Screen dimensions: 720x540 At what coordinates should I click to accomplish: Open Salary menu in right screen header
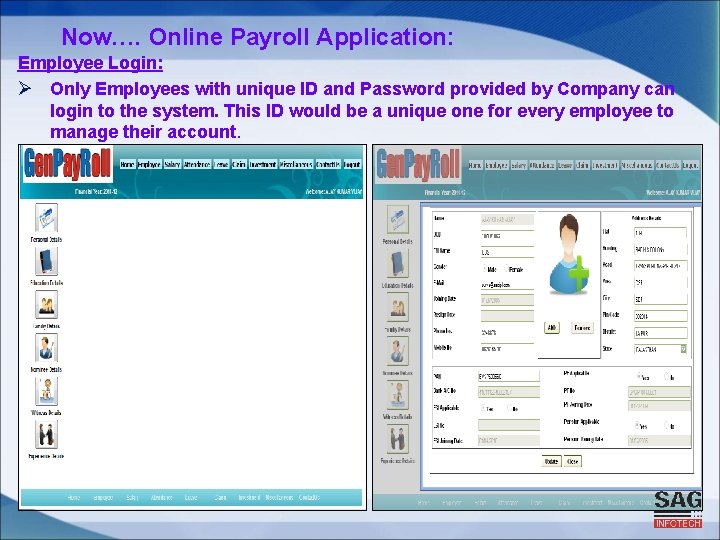point(518,165)
